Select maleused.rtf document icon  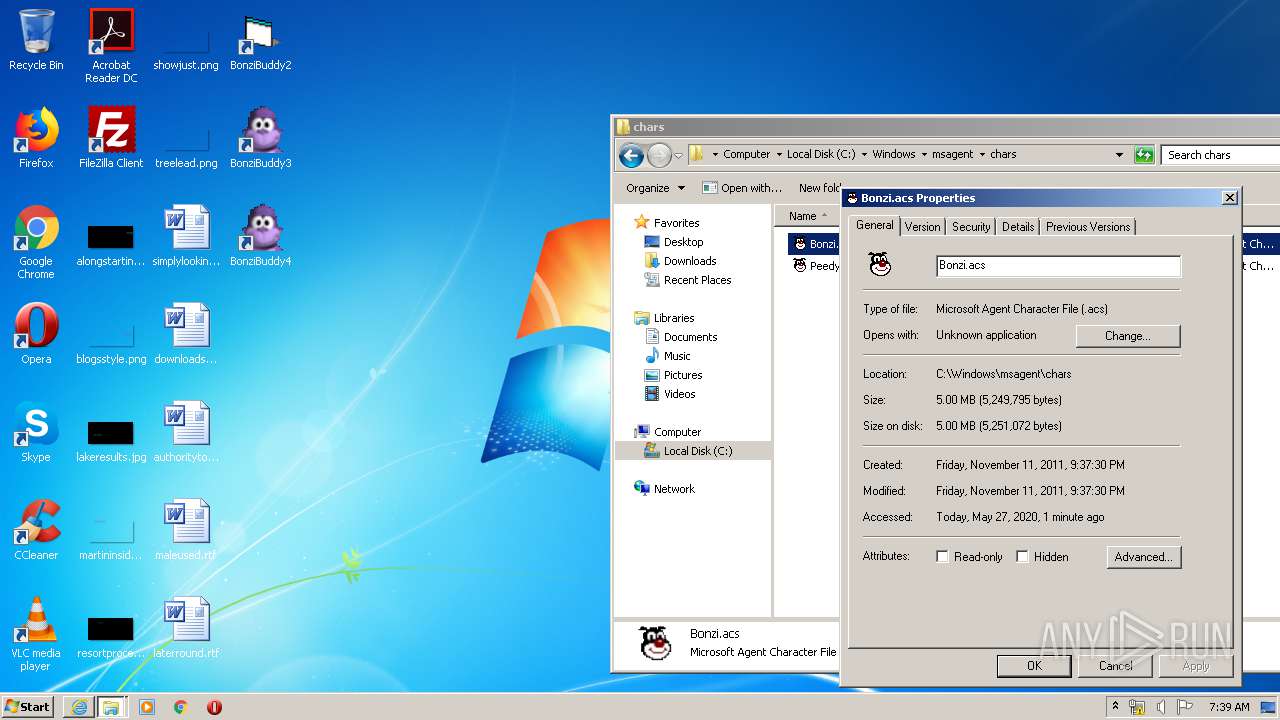point(186,530)
